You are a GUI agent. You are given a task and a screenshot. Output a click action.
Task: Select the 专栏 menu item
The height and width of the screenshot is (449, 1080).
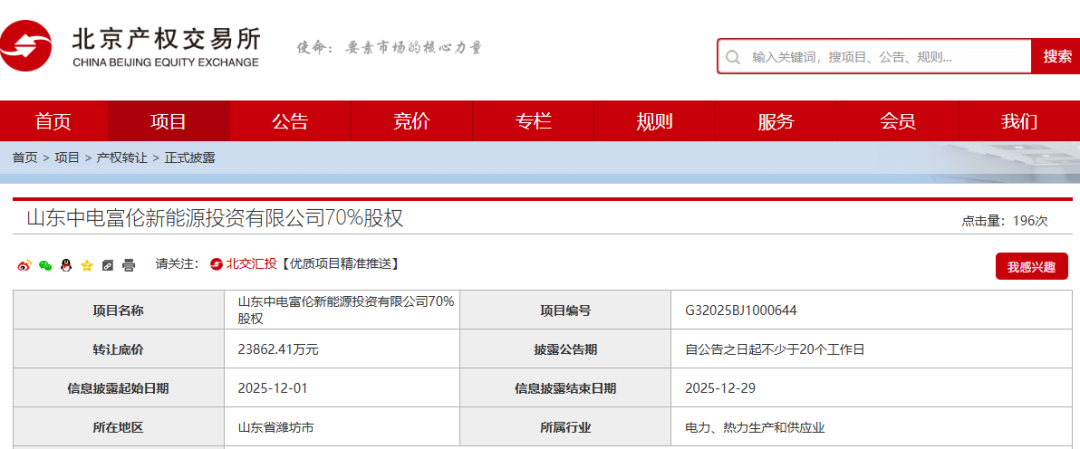[533, 121]
